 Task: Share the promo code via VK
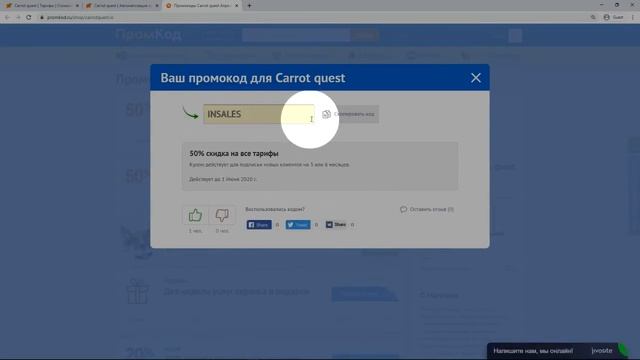click(x=336, y=224)
